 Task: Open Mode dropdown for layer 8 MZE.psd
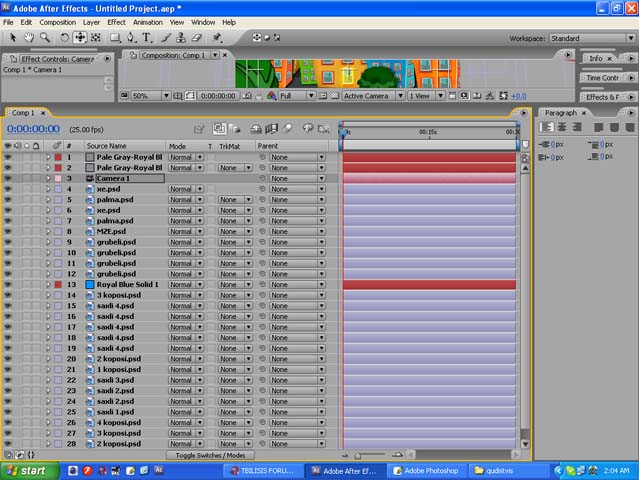186,231
